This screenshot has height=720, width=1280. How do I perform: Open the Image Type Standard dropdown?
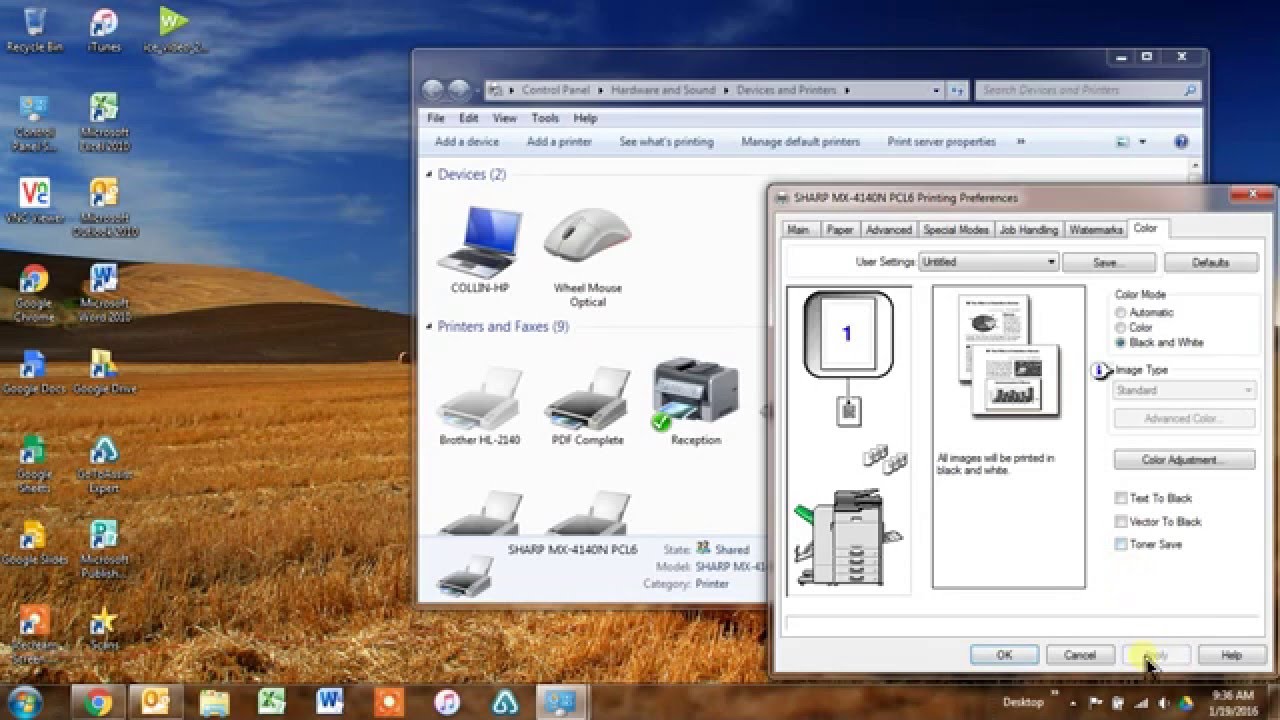pyautogui.click(x=1184, y=390)
